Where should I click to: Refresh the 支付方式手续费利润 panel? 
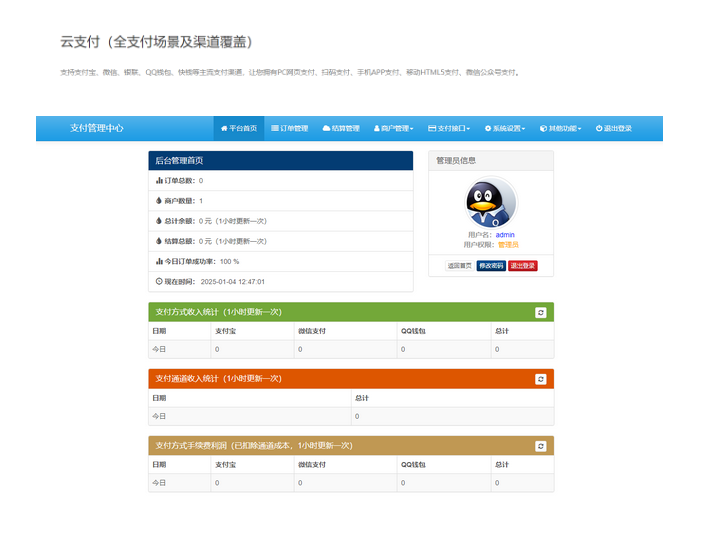(x=541, y=446)
